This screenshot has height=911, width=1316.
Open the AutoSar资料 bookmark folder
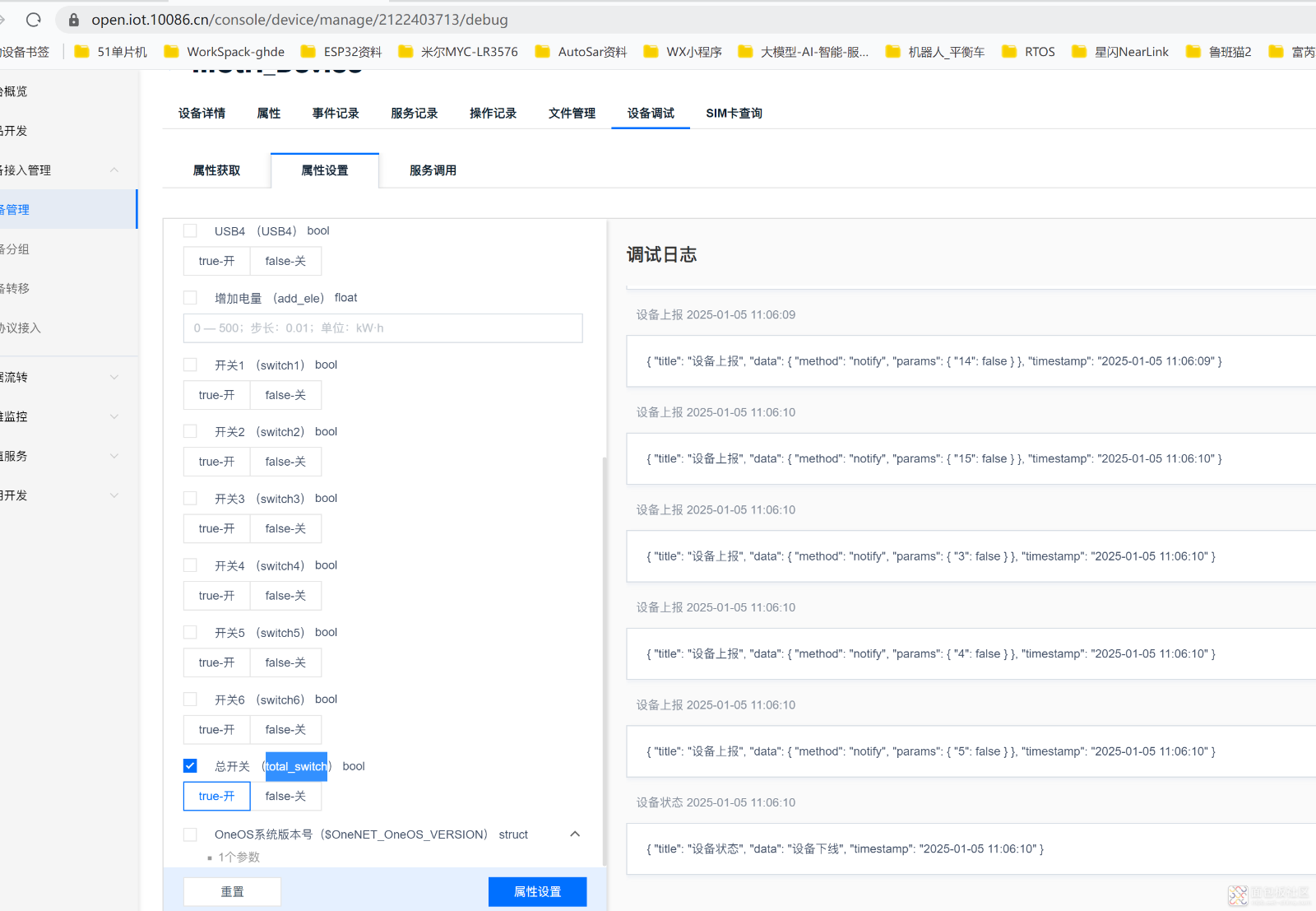pyautogui.click(x=581, y=52)
